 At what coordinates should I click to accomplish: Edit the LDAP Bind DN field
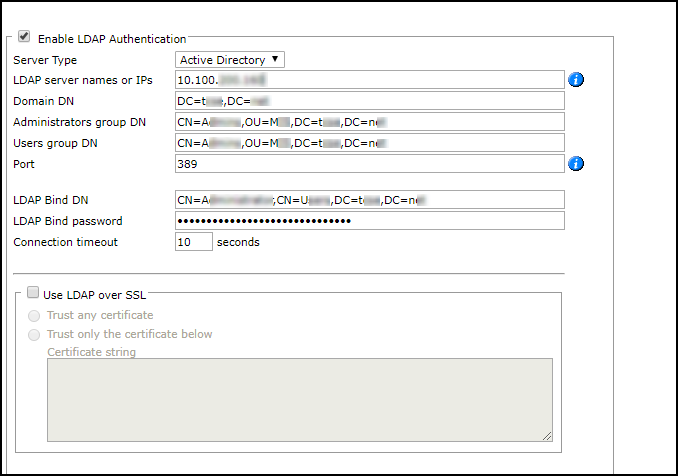(x=370, y=200)
